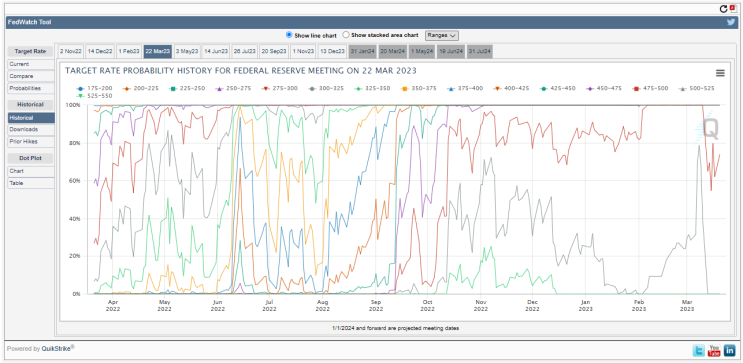Viewport: 743px width, 363px height.
Task: Open the Current target rate view
Action: pyautogui.click(x=31, y=64)
